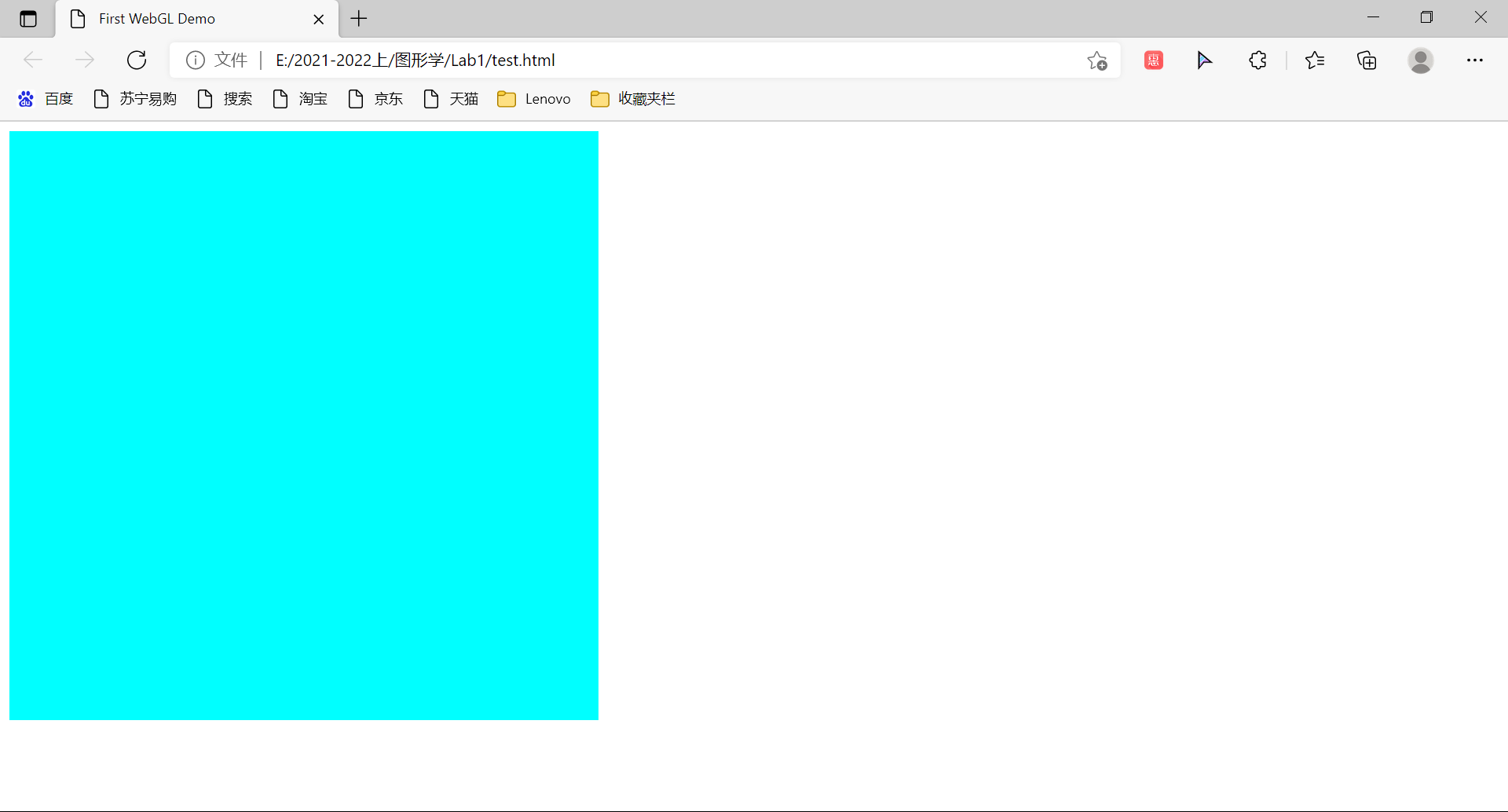Refresh the current page

(137, 60)
